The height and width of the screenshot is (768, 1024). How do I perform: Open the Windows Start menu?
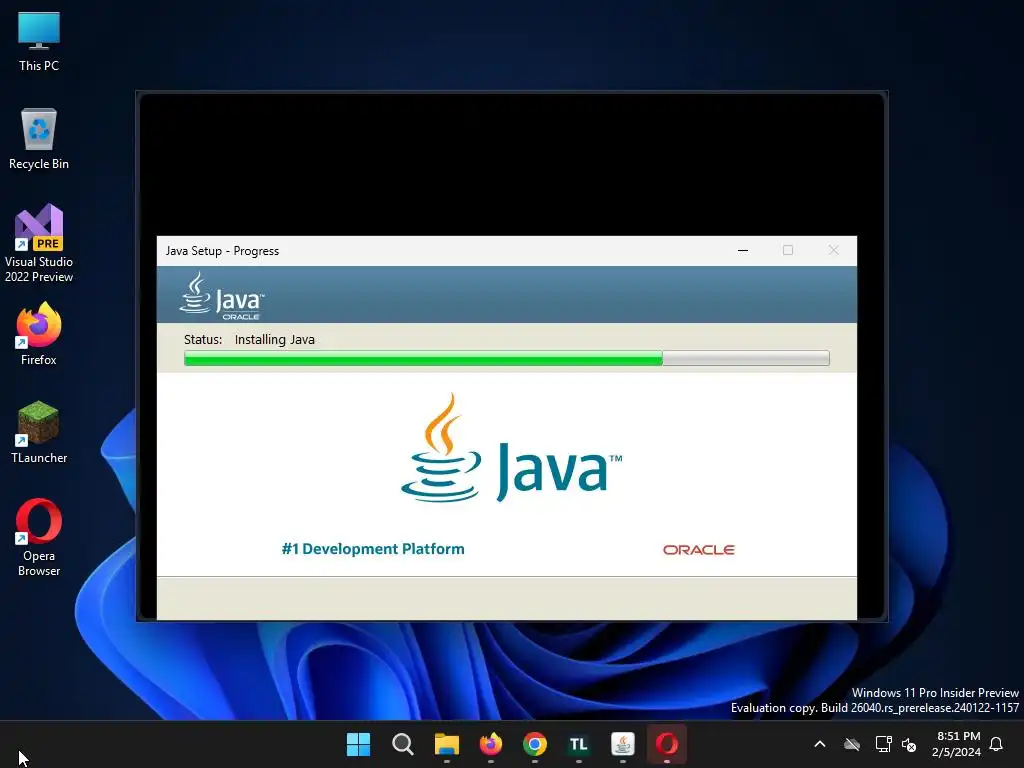point(359,744)
